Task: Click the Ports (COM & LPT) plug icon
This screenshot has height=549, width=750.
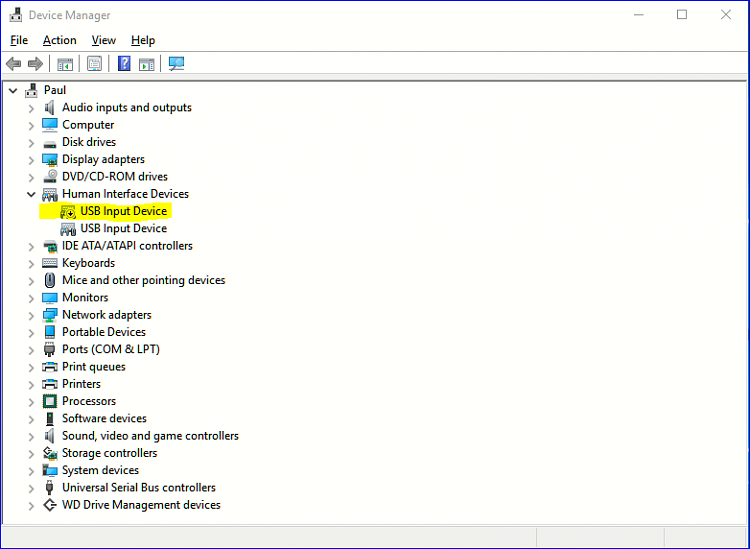Action: (x=49, y=350)
